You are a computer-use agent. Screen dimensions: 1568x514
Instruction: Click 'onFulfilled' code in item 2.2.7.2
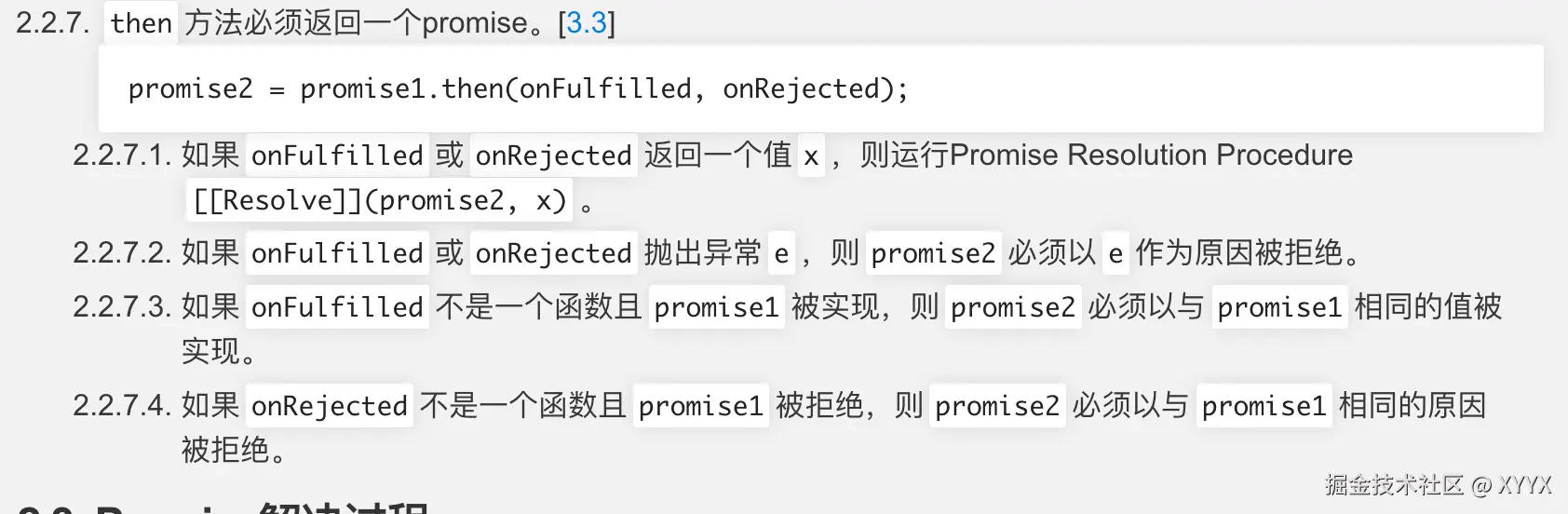(x=337, y=253)
